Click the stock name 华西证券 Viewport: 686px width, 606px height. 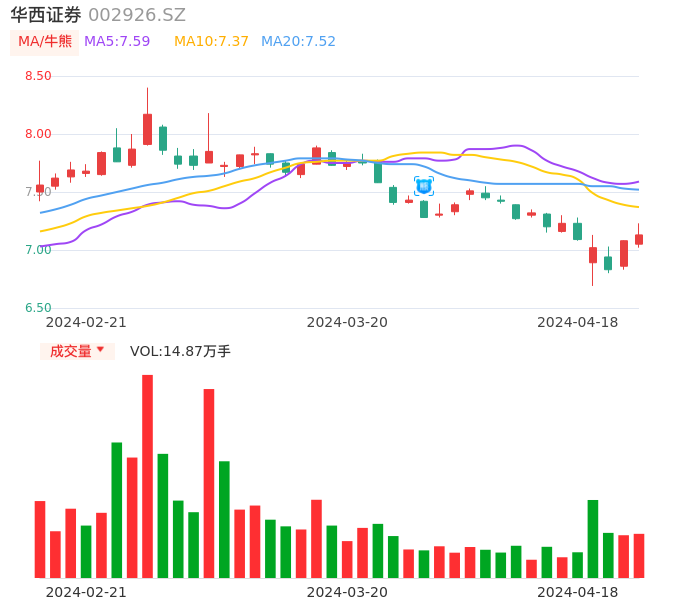click(x=46, y=15)
